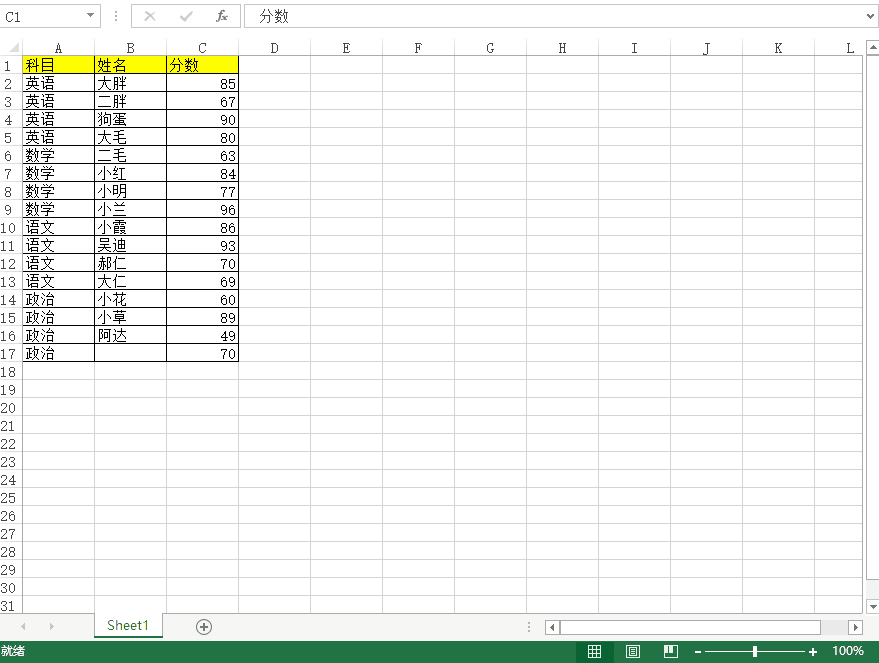
Task: Click the horizontal scrollbar thumb
Action: [x=690, y=627]
